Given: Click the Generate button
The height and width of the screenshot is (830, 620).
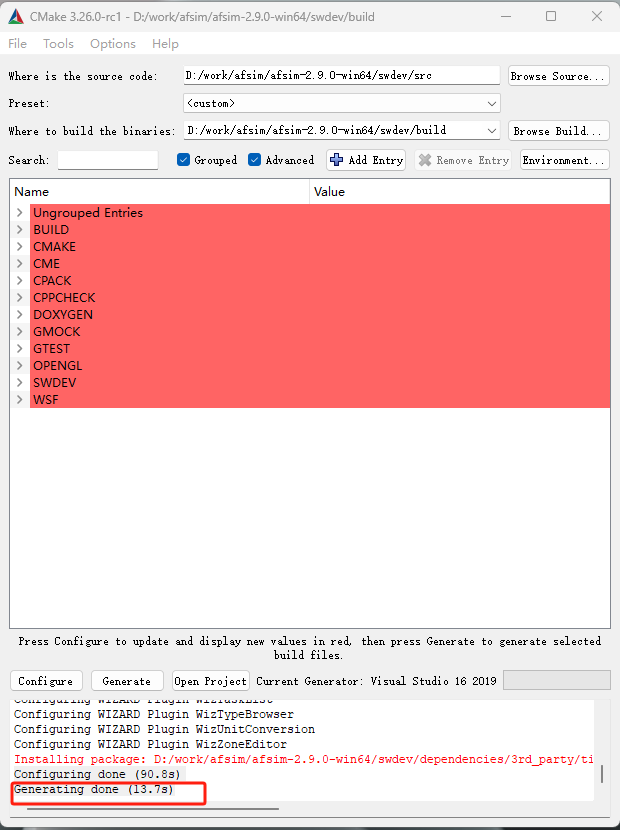Looking at the screenshot, I should (x=127, y=681).
